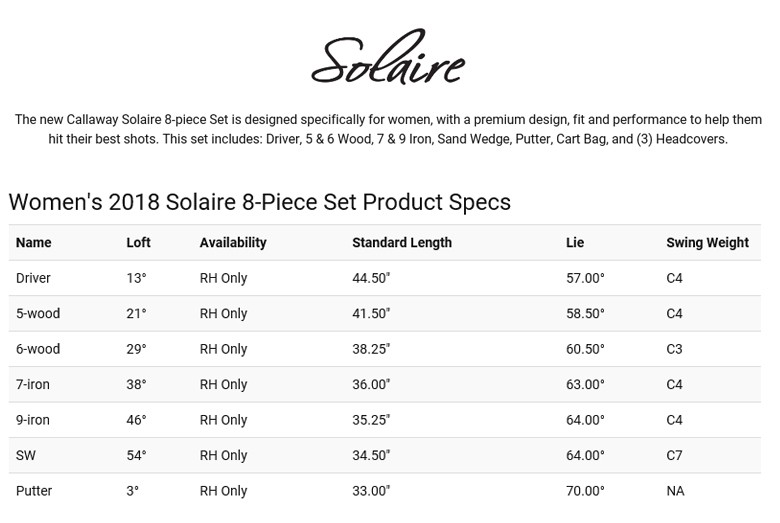780x523 pixels.
Task: Click the Callaway Solaire description paragraph
Action: pos(388,129)
